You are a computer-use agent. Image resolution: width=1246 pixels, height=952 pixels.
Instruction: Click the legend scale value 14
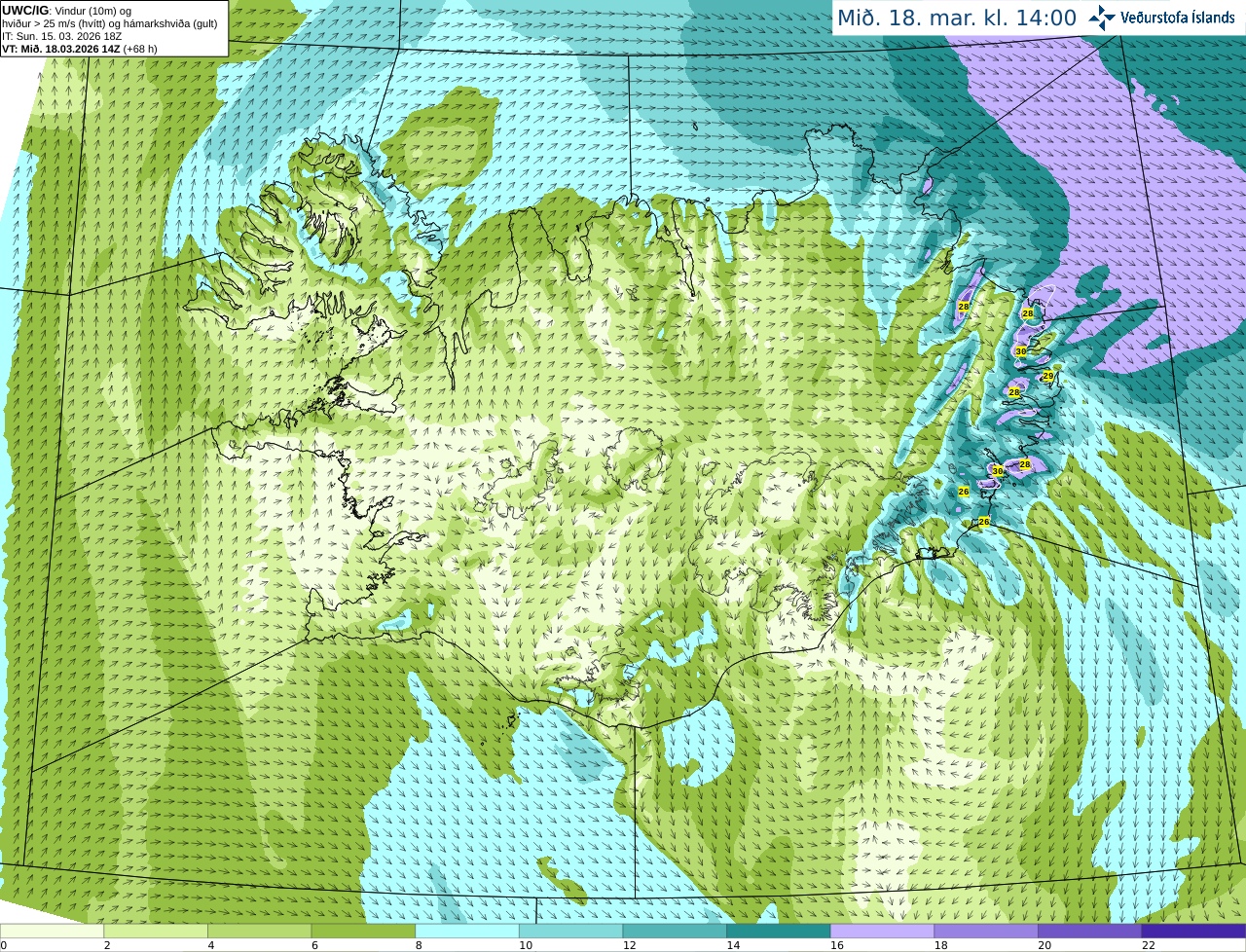pyautogui.click(x=733, y=945)
